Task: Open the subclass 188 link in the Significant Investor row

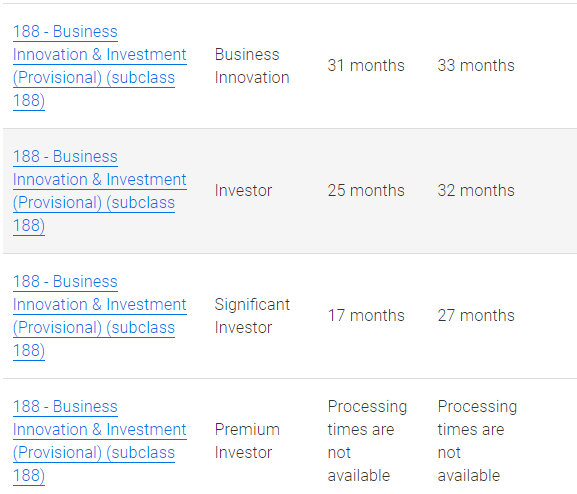Action: pos(100,316)
